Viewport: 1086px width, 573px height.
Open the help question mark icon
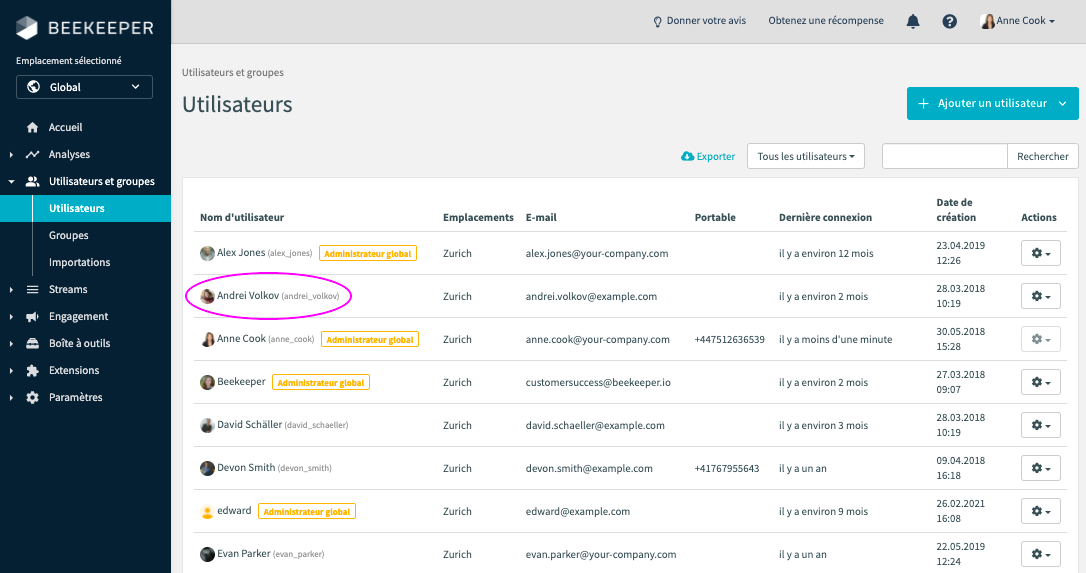pos(949,21)
